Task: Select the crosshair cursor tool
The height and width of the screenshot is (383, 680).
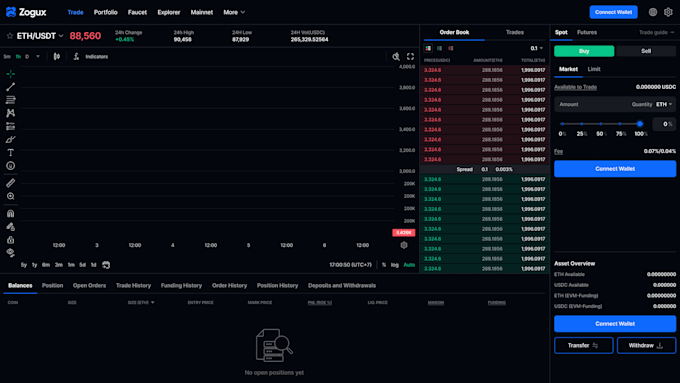Action: (10, 74)
